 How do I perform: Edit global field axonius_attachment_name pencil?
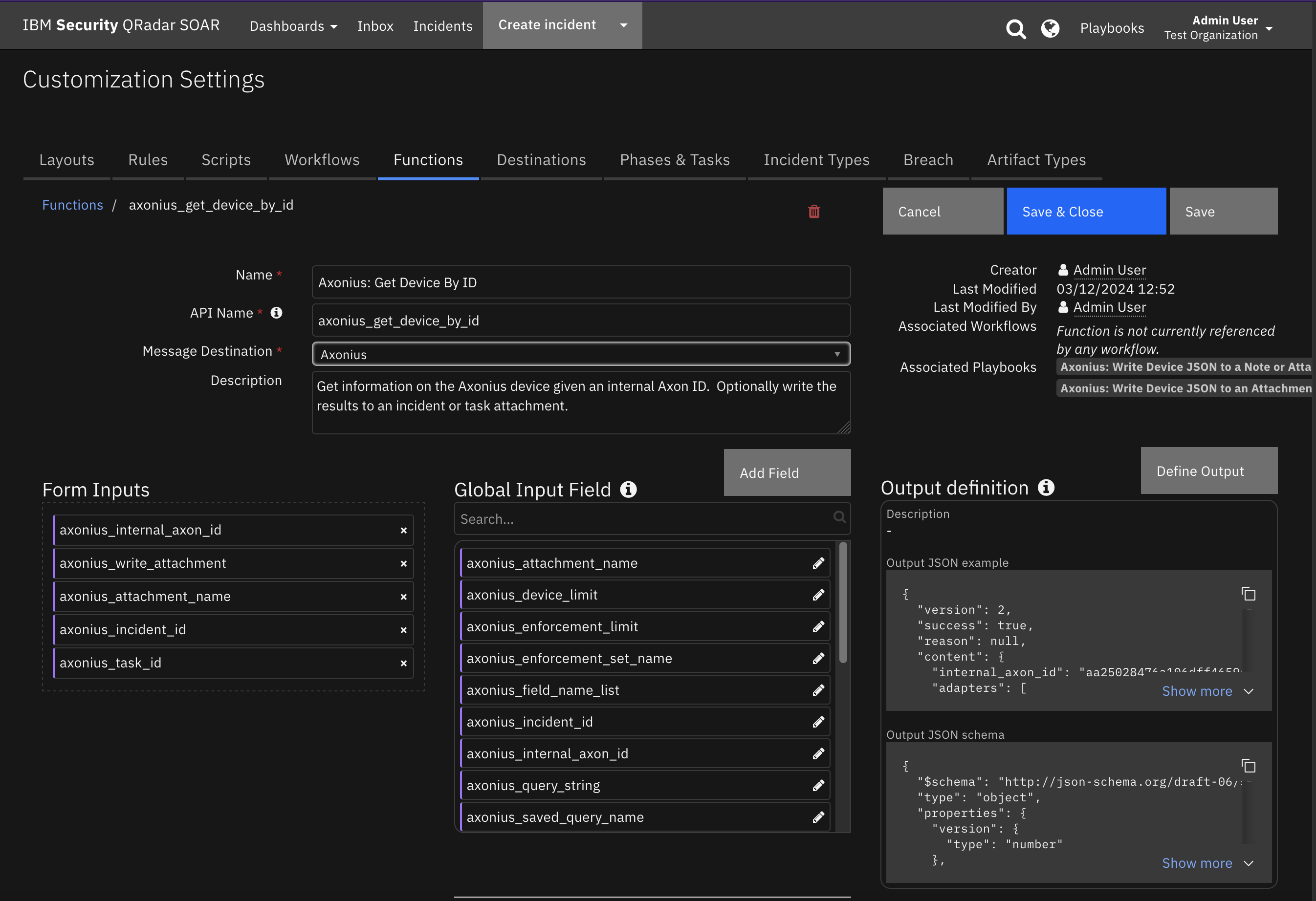(818, 563)
